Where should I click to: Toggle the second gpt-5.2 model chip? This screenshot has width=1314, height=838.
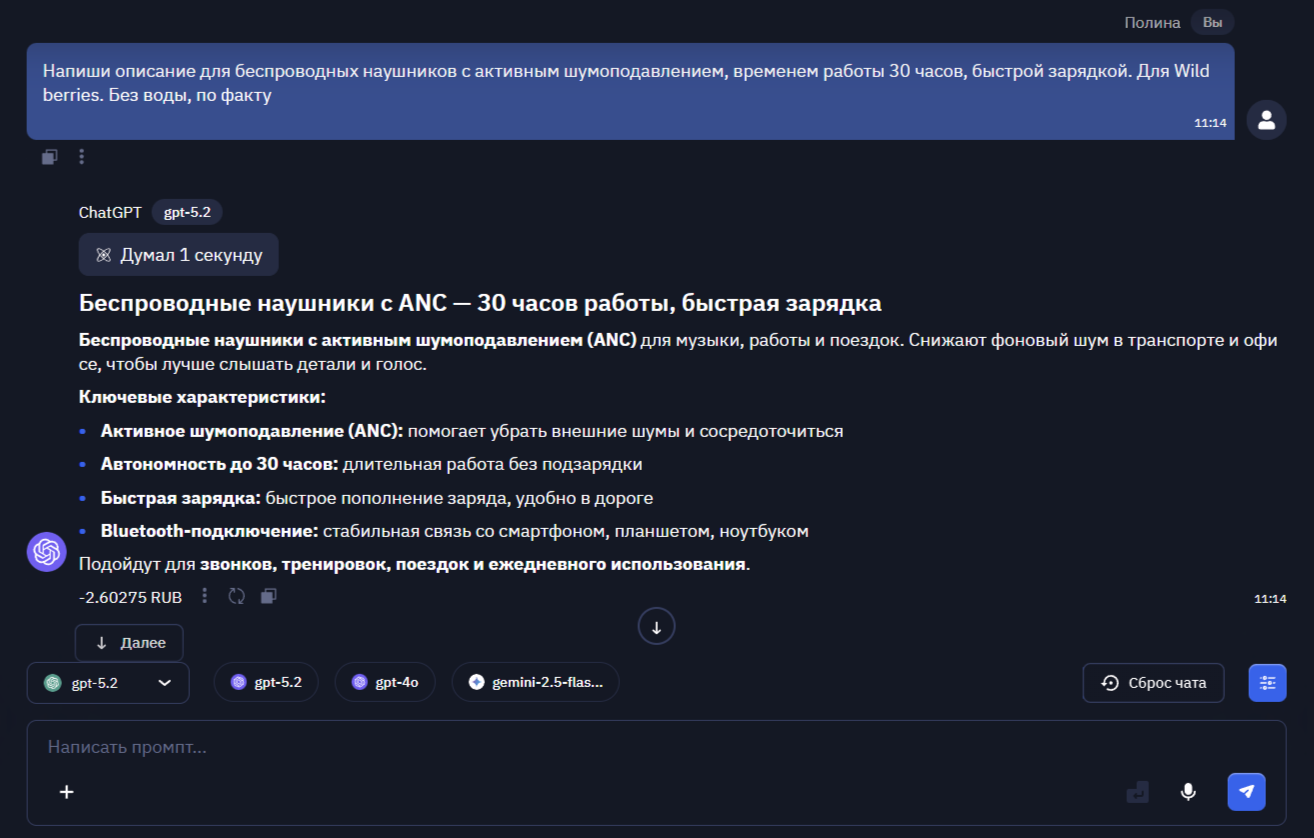coord(266,681)
